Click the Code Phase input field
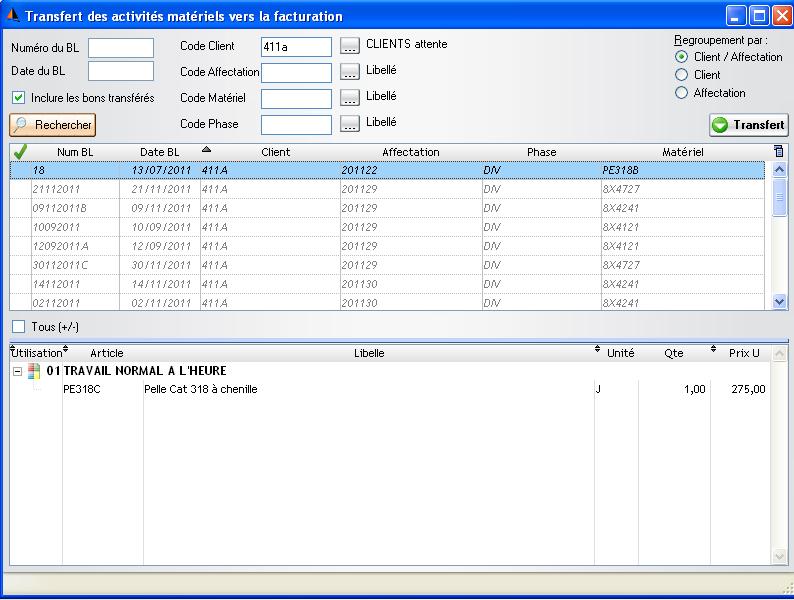The image size is (794, 600). point(296,125)
